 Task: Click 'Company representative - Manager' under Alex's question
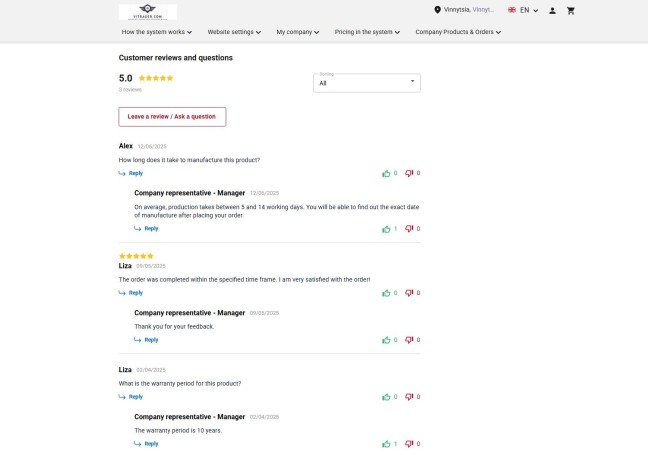189,193
